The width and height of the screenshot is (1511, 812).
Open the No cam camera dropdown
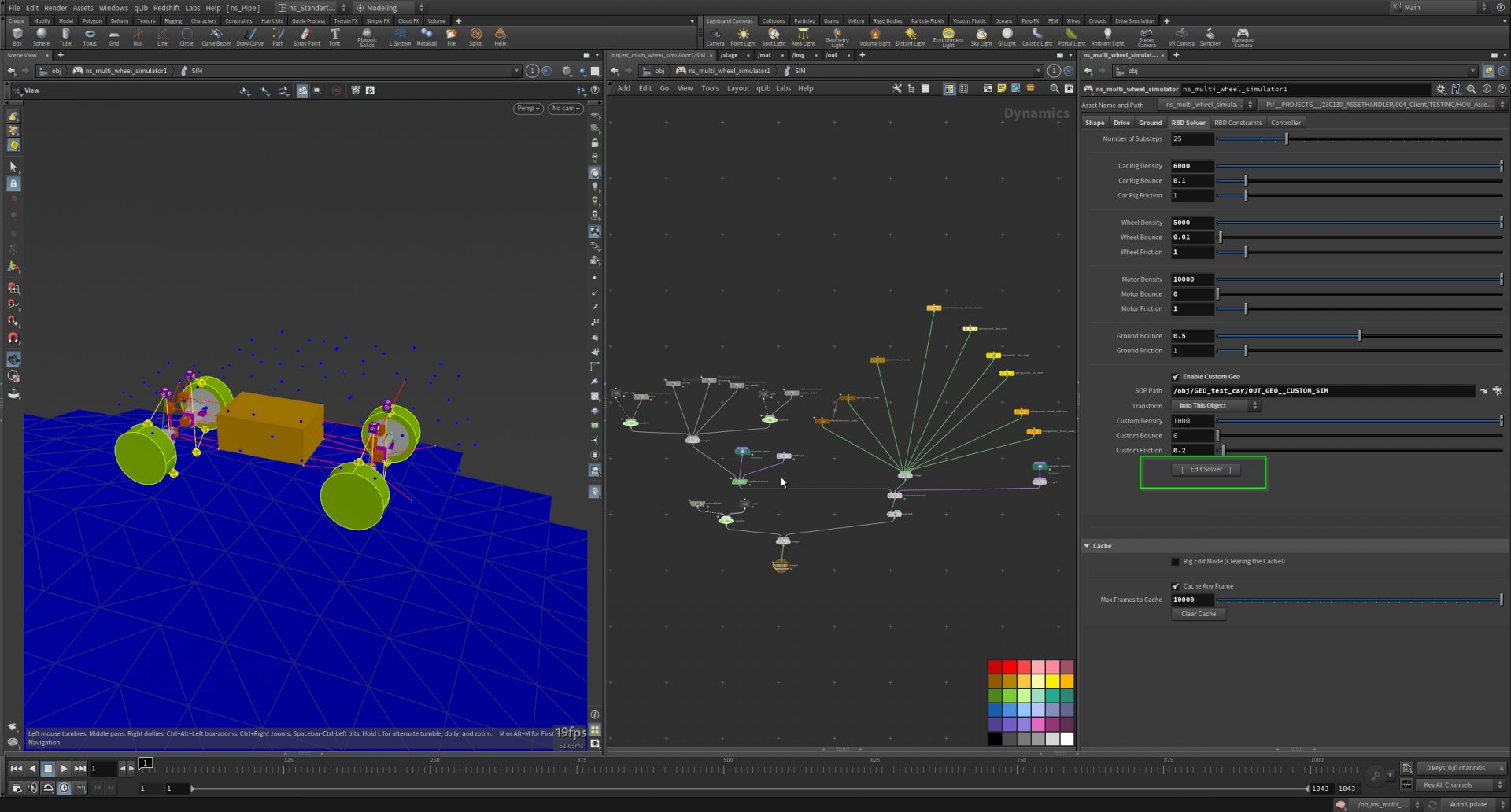(565, 109)
